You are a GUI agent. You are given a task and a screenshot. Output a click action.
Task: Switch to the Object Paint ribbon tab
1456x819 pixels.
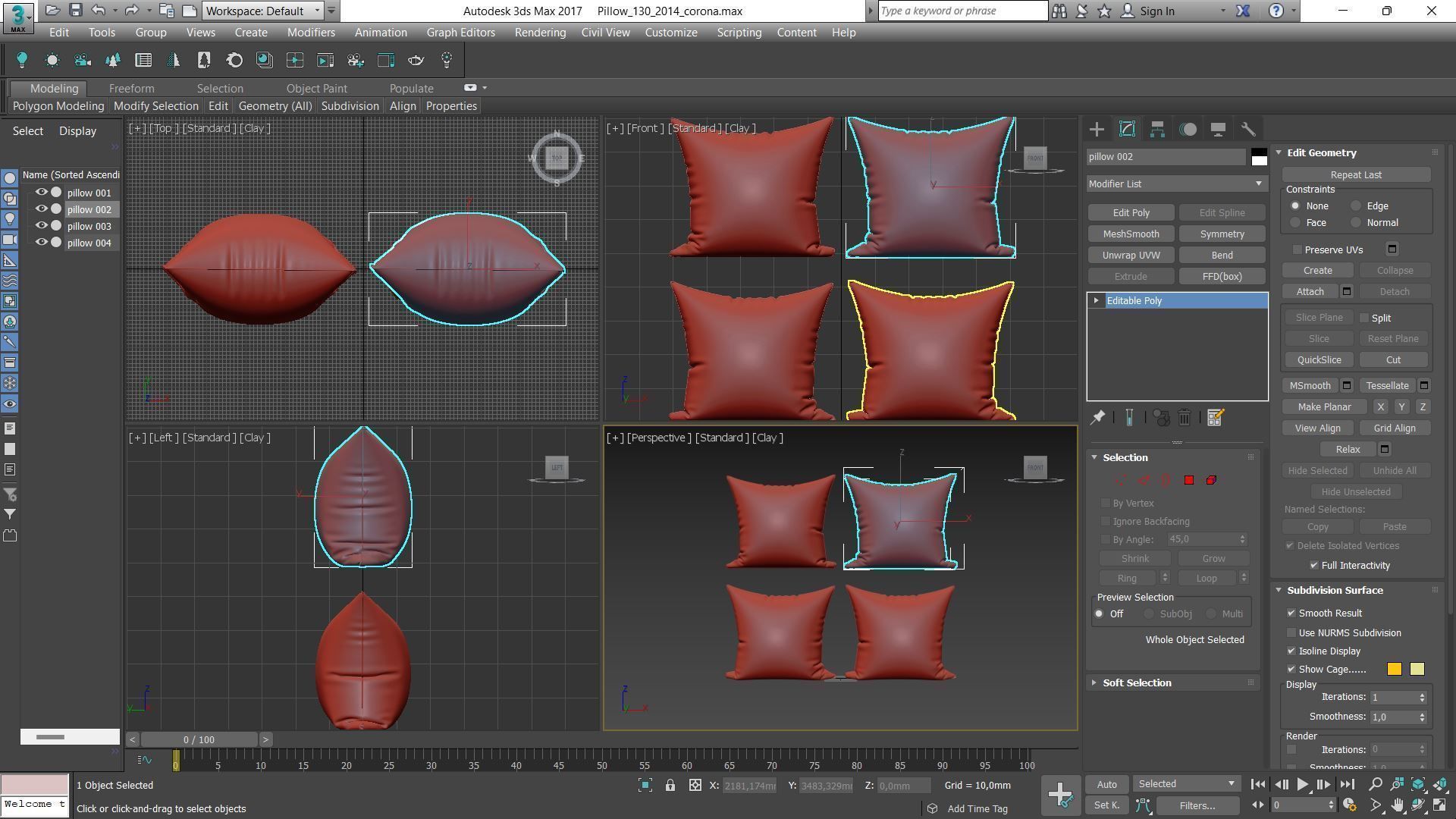pyautogui.click(x=316, y=89)
